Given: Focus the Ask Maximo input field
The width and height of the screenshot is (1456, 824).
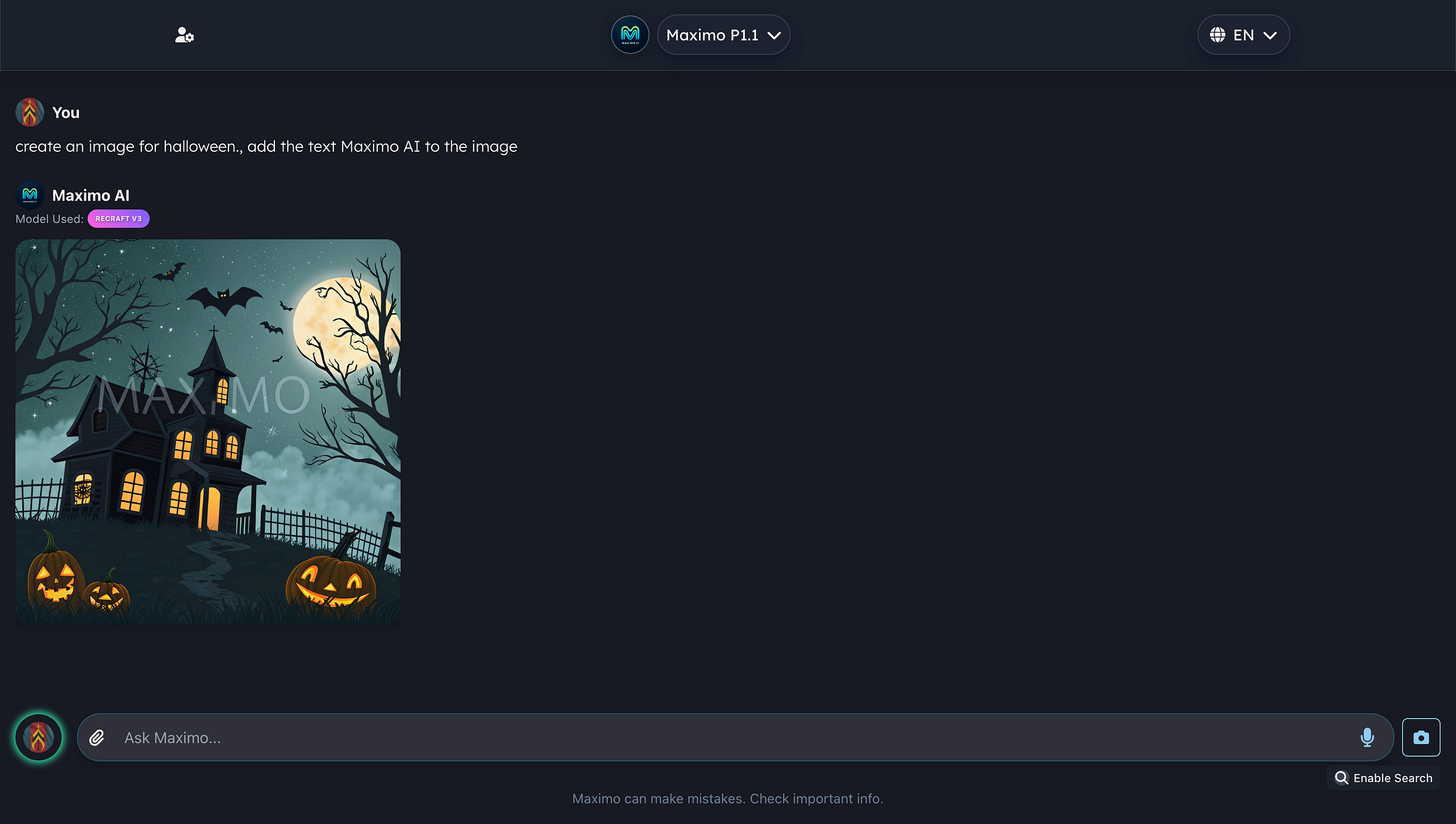Looking at the screenshot, I should coord(735,737).
